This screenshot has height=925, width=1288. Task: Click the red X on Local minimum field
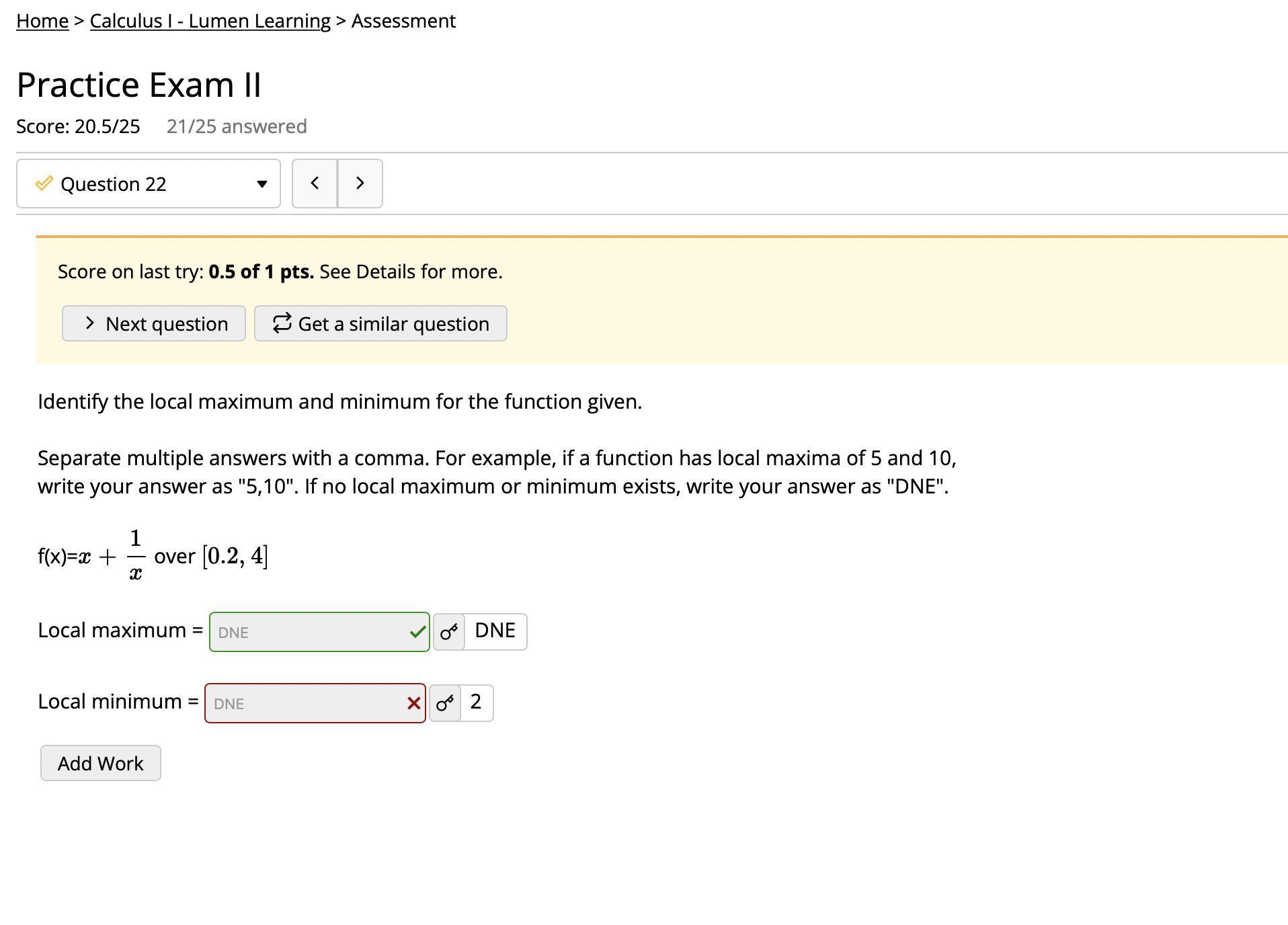[x=413, y=702]
